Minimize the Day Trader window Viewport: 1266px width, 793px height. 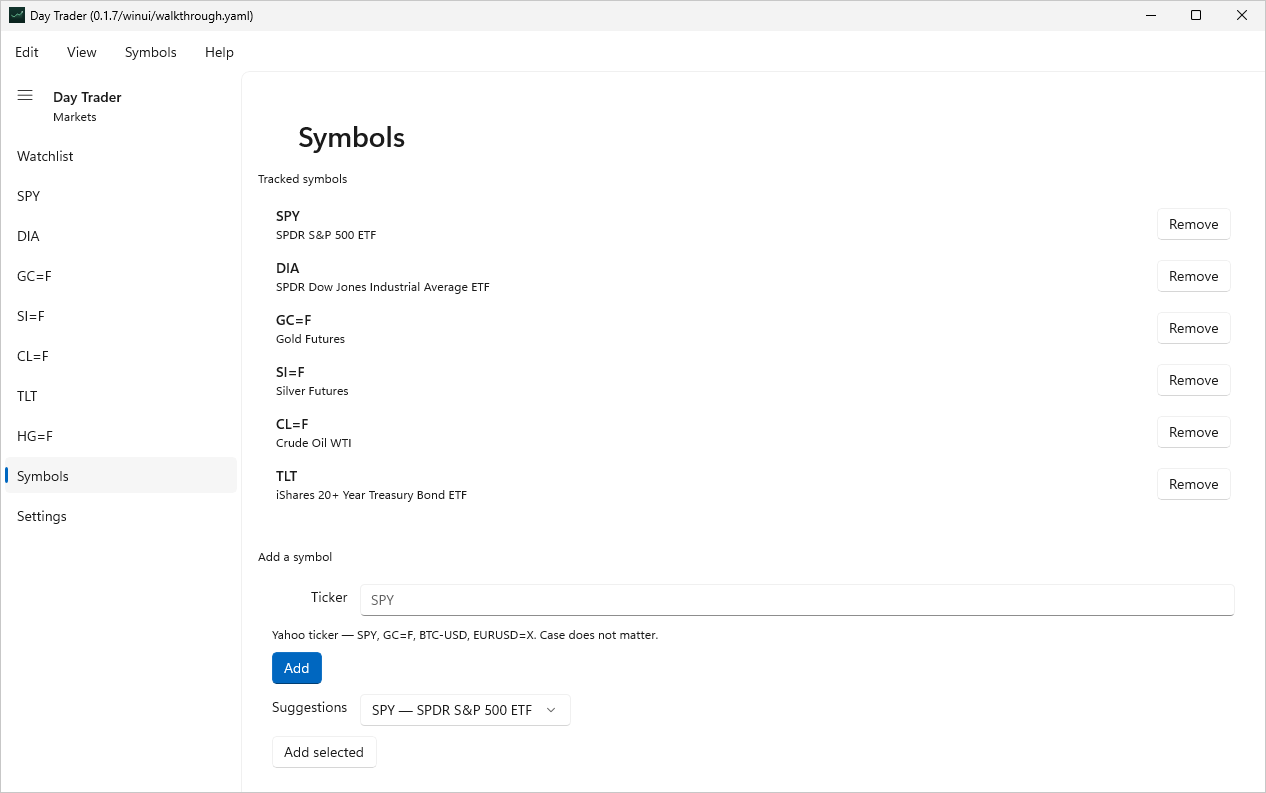pyautogui.click(x=1150, y=15)
